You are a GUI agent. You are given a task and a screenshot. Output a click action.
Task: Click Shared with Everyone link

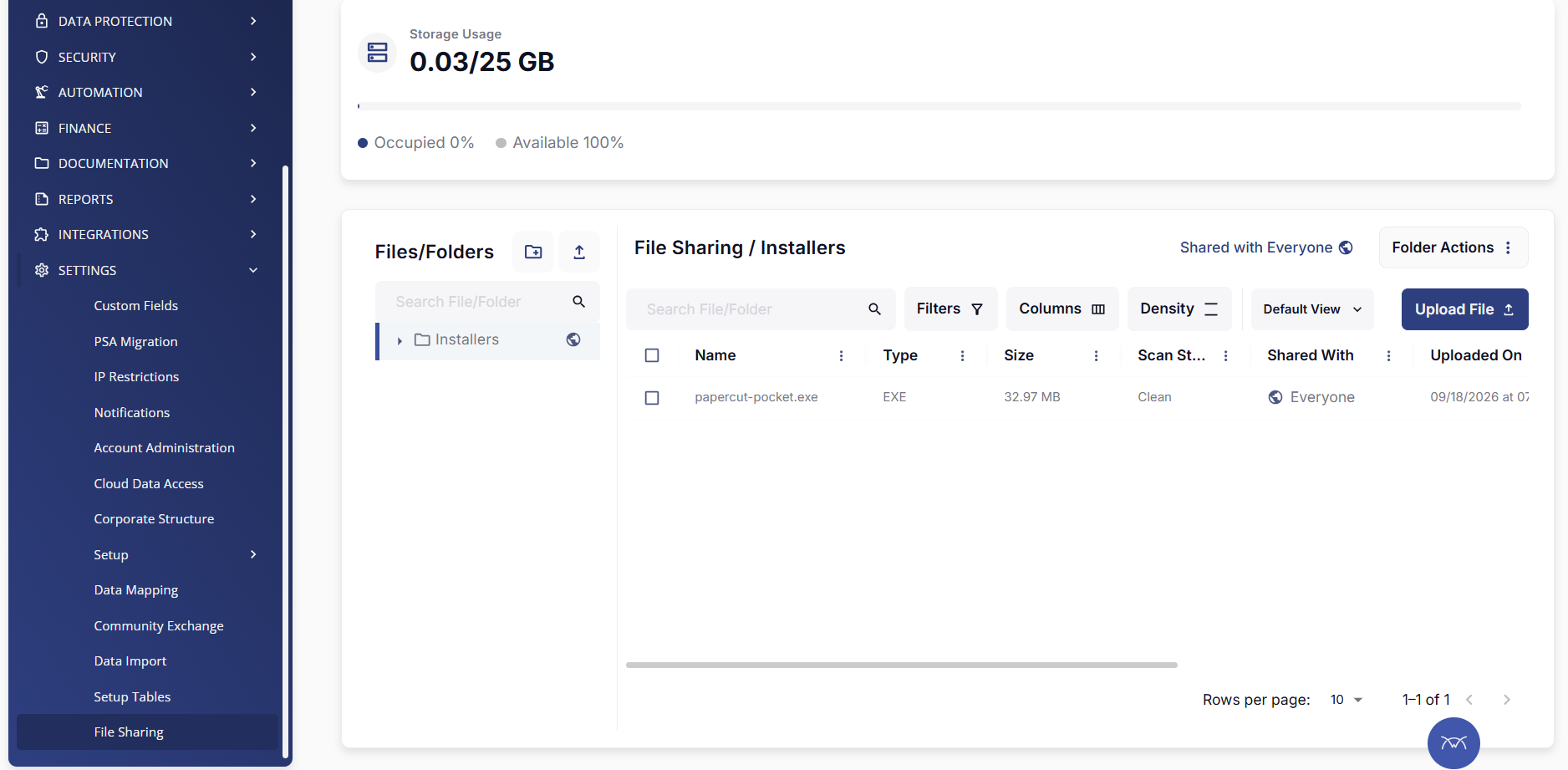1266,247
